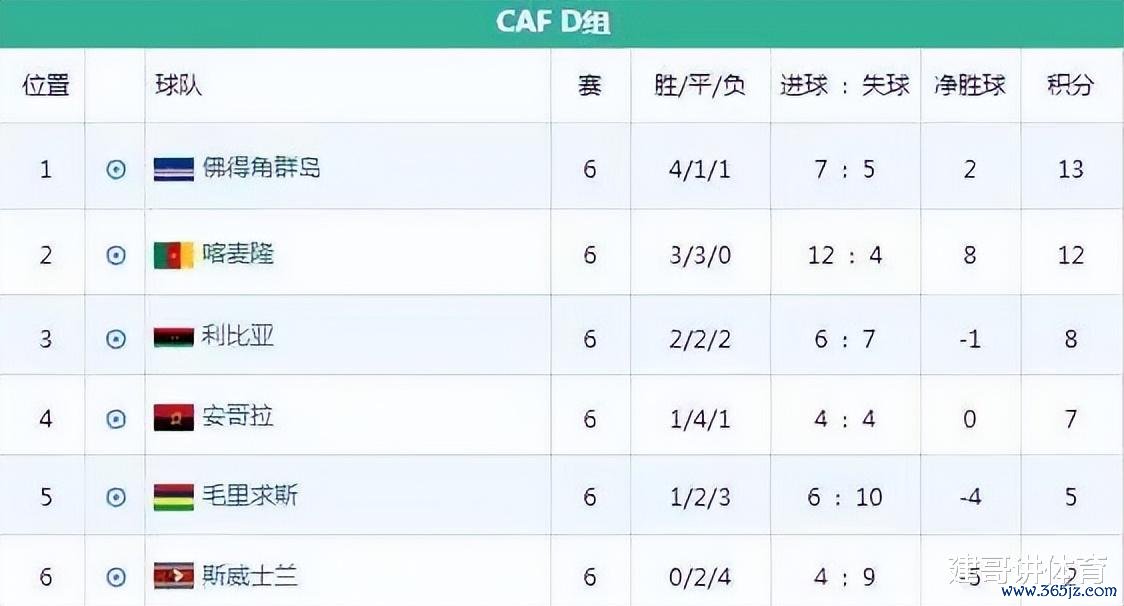Select the radio circle beside 佛得角群岛
Viewport: 1124px width, 606px height.
point(116,170)
